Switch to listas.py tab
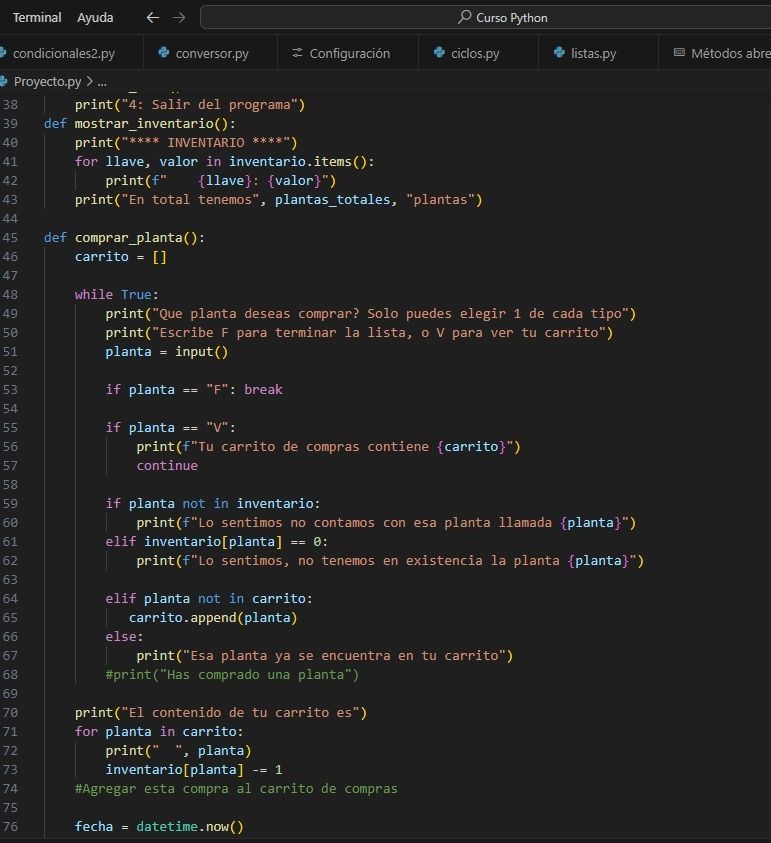Image resolution: width=771 pixels, height=843 pixels. click(593, 53)
